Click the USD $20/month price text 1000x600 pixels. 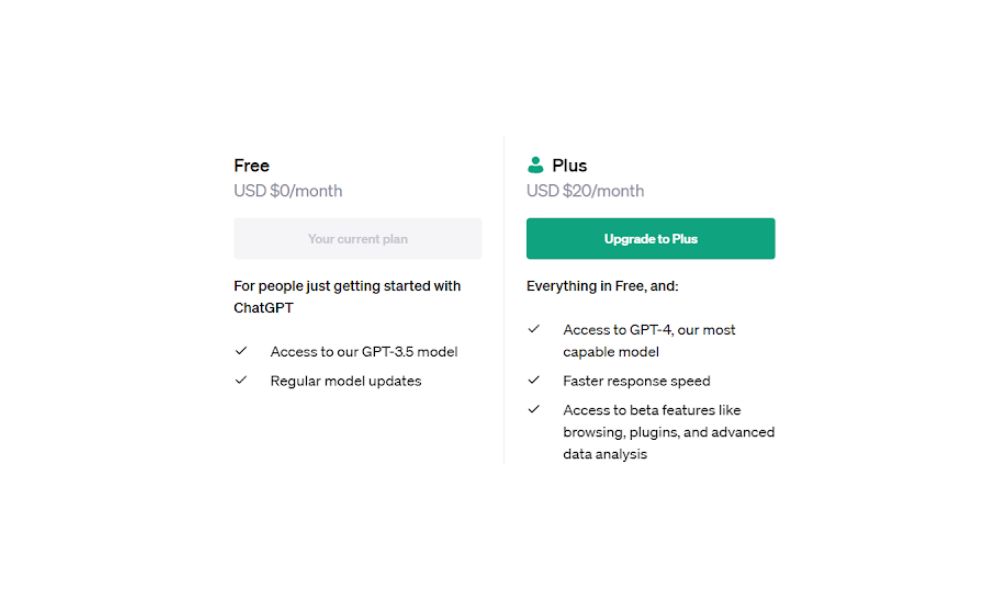[x=585, y=191]
